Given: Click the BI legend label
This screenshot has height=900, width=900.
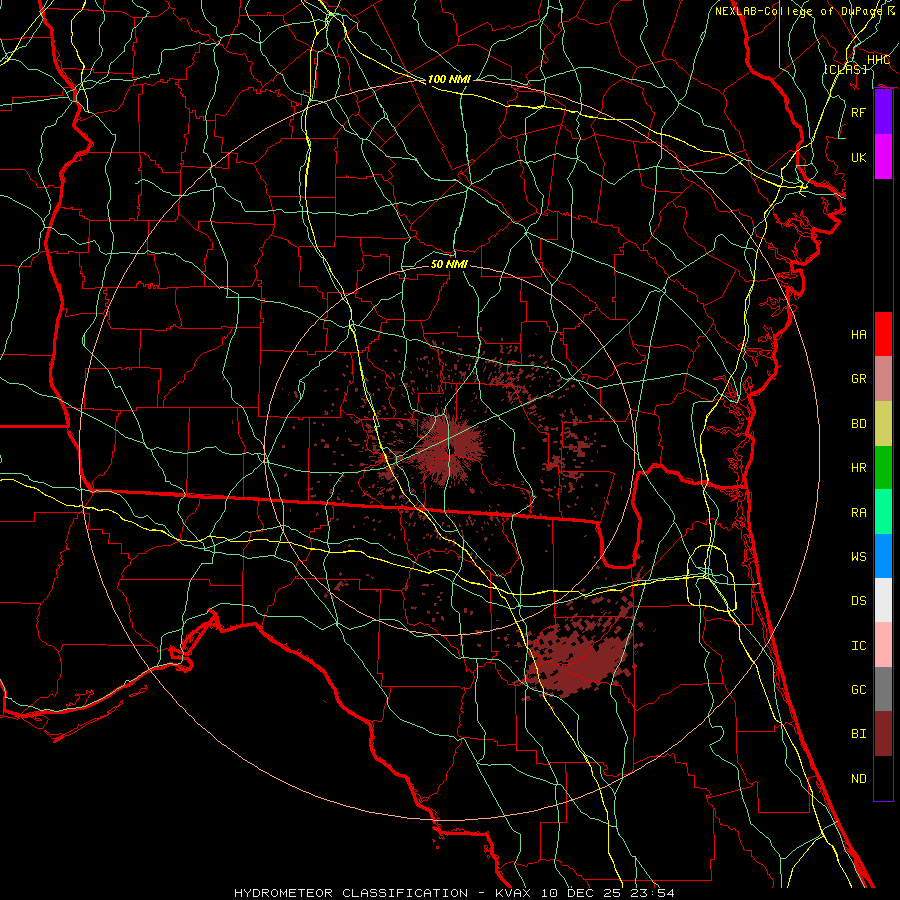Looking at the screenshot, I should point(858,734).
